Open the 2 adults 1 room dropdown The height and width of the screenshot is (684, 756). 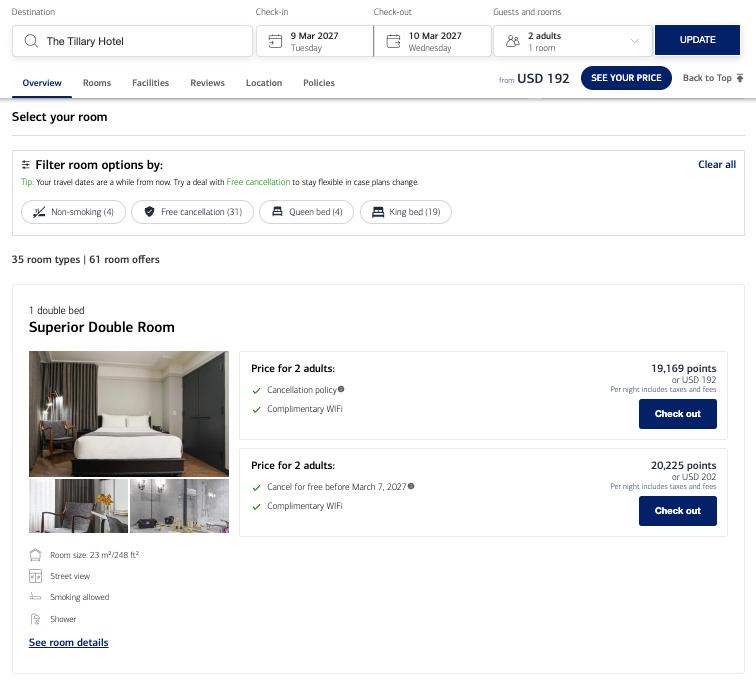[573, 41]
